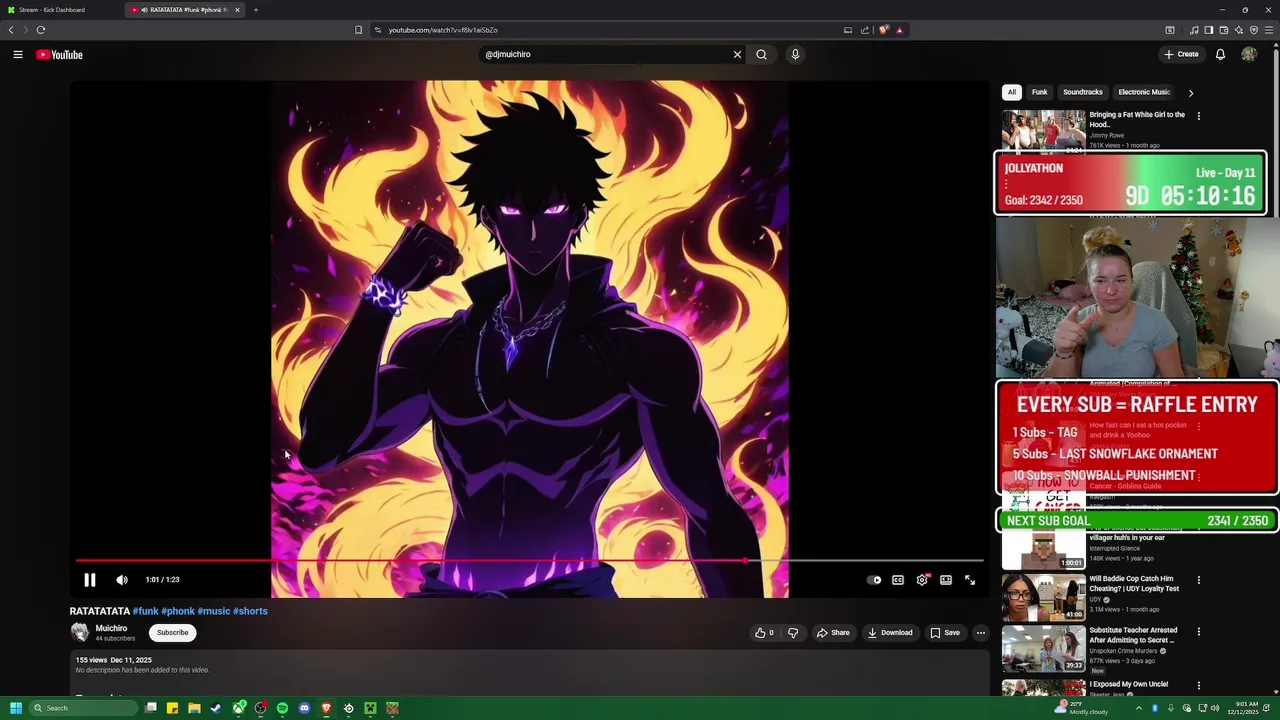The height and width of the screenshot is (720, 1280).
Task: Click the magnifier search button
Action: coord(761,55)
